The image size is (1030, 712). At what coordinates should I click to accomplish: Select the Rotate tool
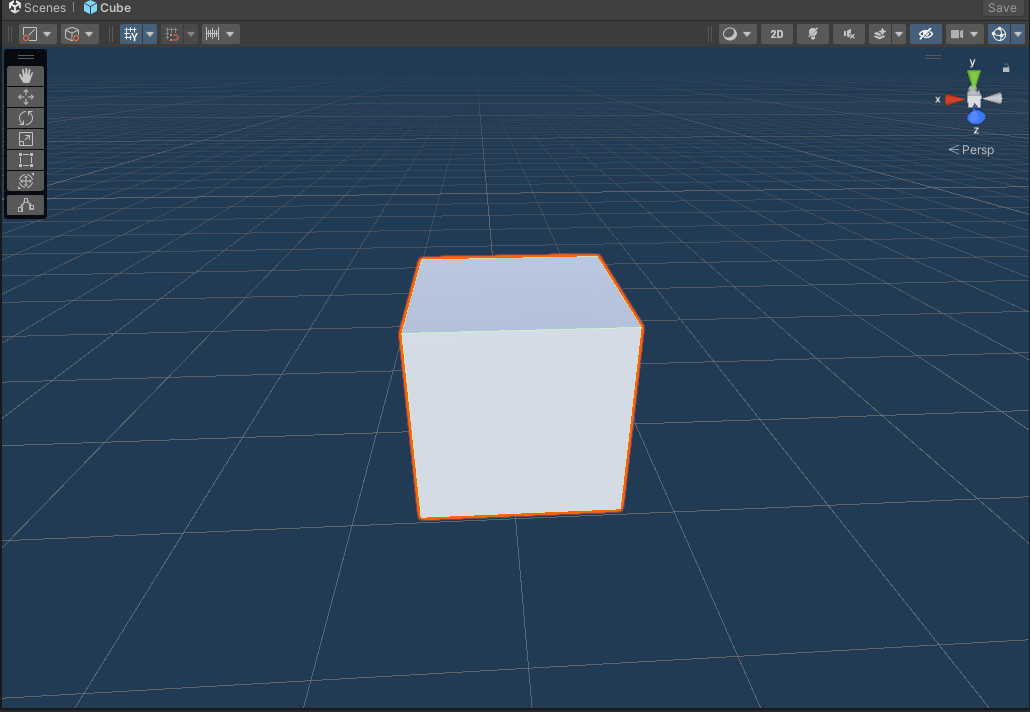[x=26, y=118]
